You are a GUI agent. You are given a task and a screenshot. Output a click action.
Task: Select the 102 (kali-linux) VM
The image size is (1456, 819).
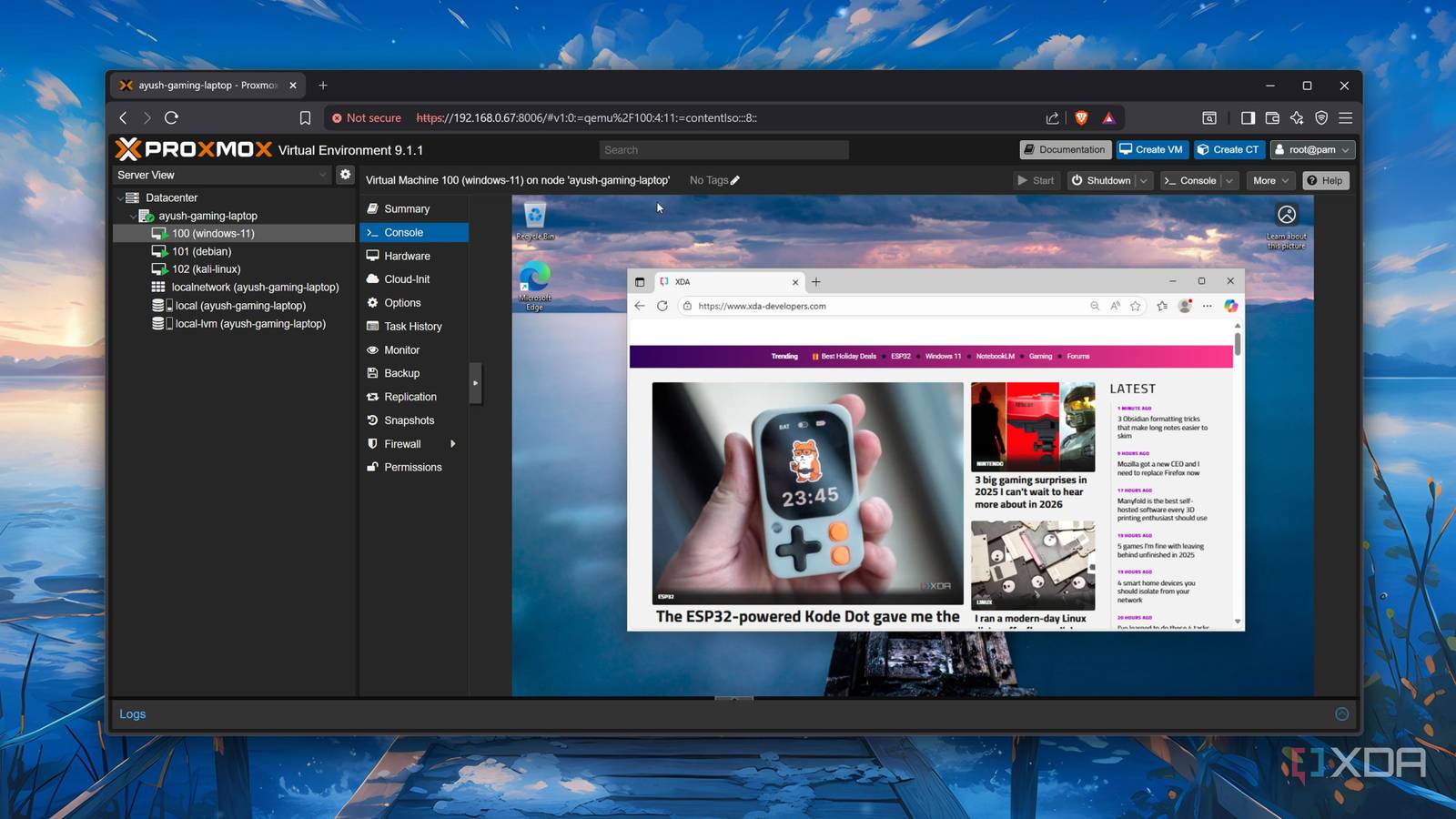(234, 269)
